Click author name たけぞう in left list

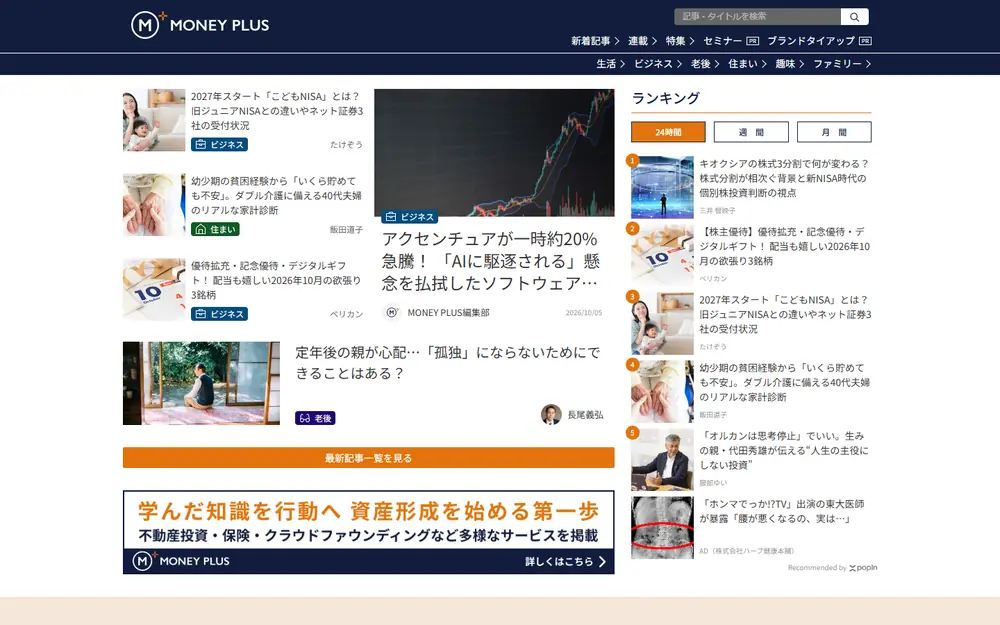(346, 145)
